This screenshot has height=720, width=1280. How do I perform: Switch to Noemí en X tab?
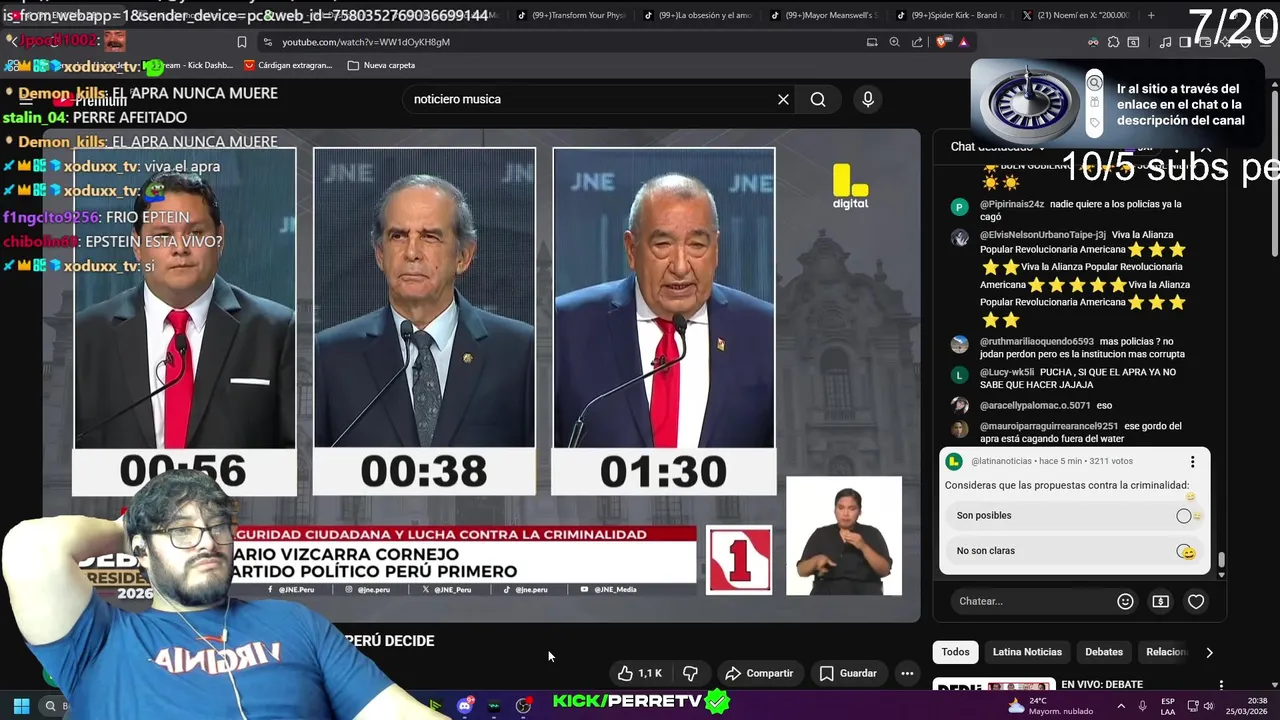tap(1076, 15)
